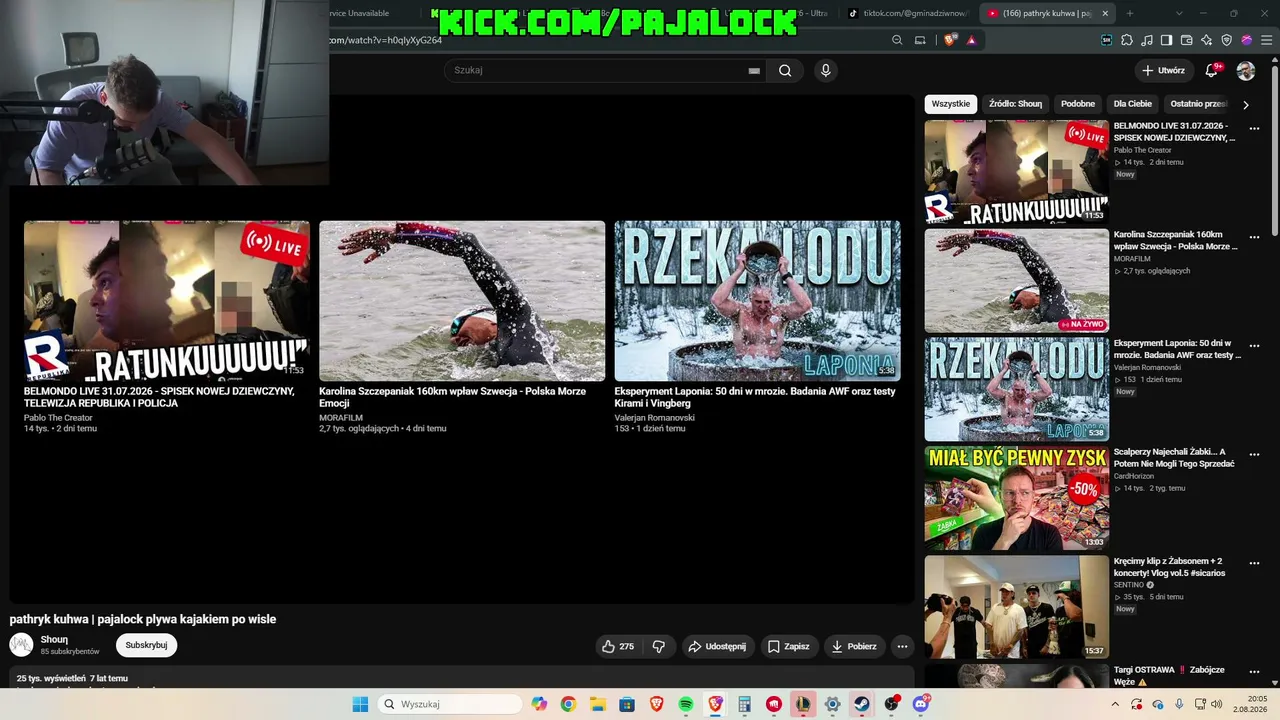Open options for BELMONDO LIVE sidebar video
The height and width of the screenshot is (720, 1280).
tap(1254, 128)
